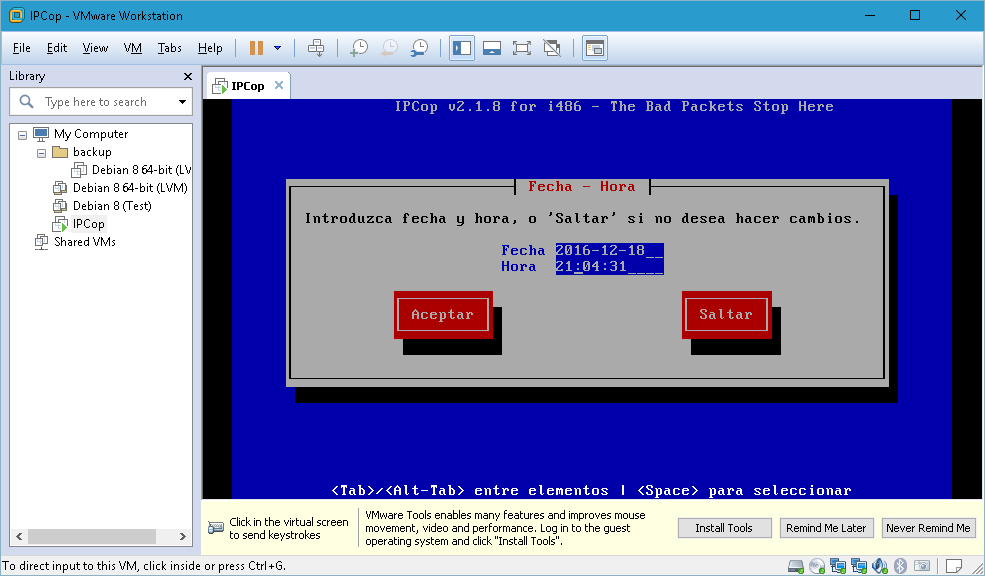
Task: Collapse the backup folder in the Library
Action: 40,151
